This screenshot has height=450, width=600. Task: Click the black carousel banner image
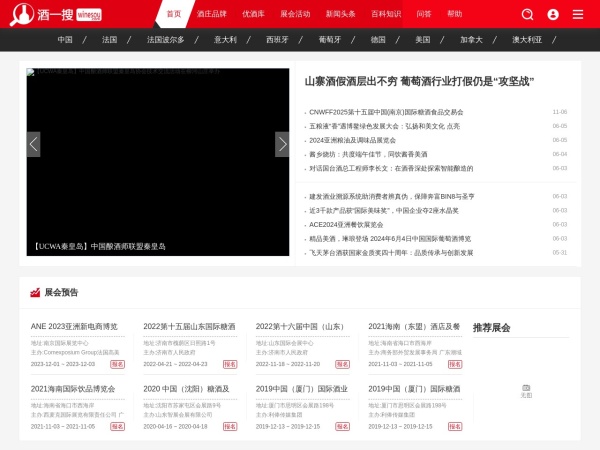pyautogui.click(x=158, y=162)
